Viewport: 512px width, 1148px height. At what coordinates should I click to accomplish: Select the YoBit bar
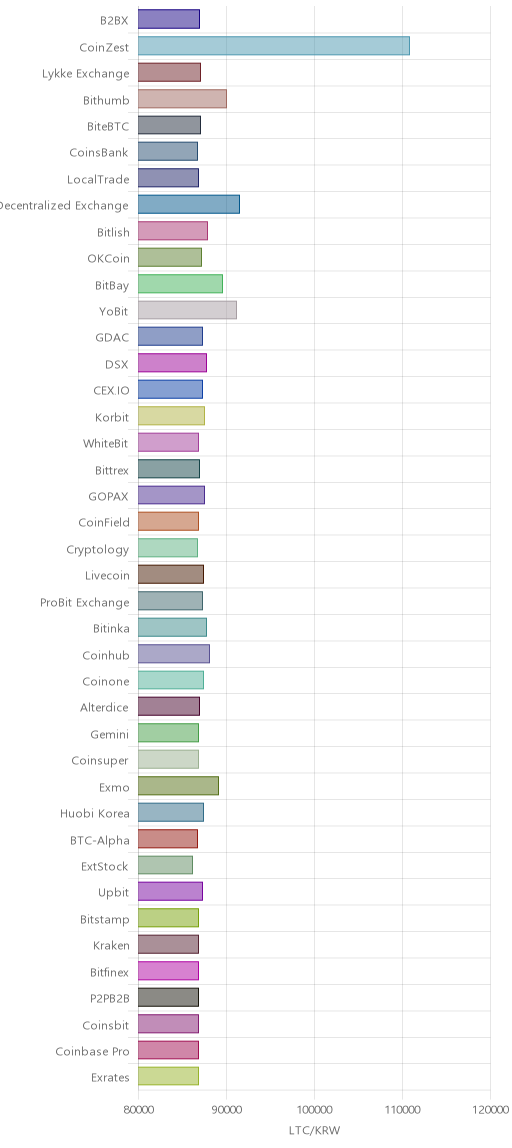(x=188, y=310)
